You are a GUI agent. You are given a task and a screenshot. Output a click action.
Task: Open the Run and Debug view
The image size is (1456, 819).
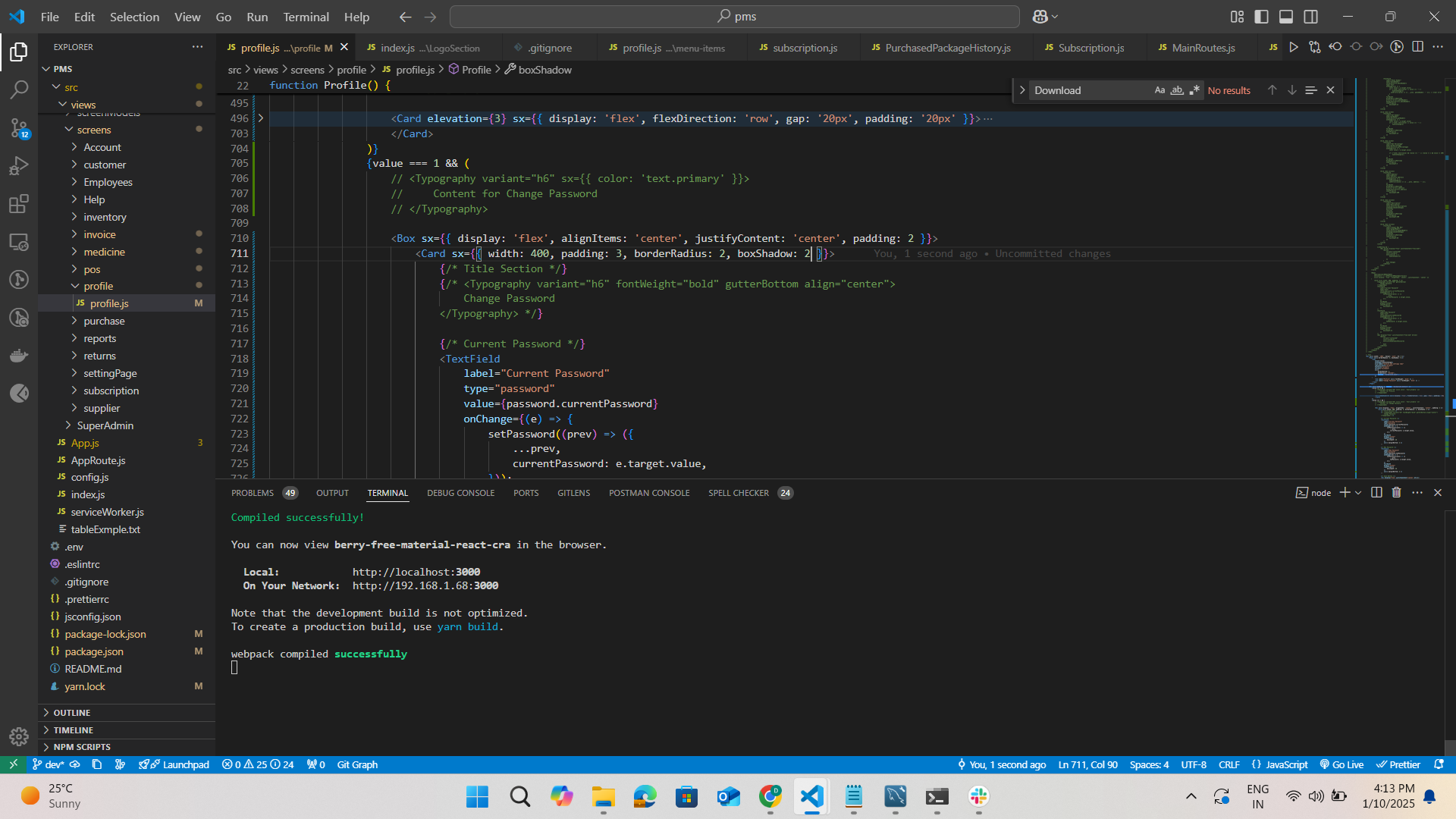pyautogui.click(x=19, y=165)
